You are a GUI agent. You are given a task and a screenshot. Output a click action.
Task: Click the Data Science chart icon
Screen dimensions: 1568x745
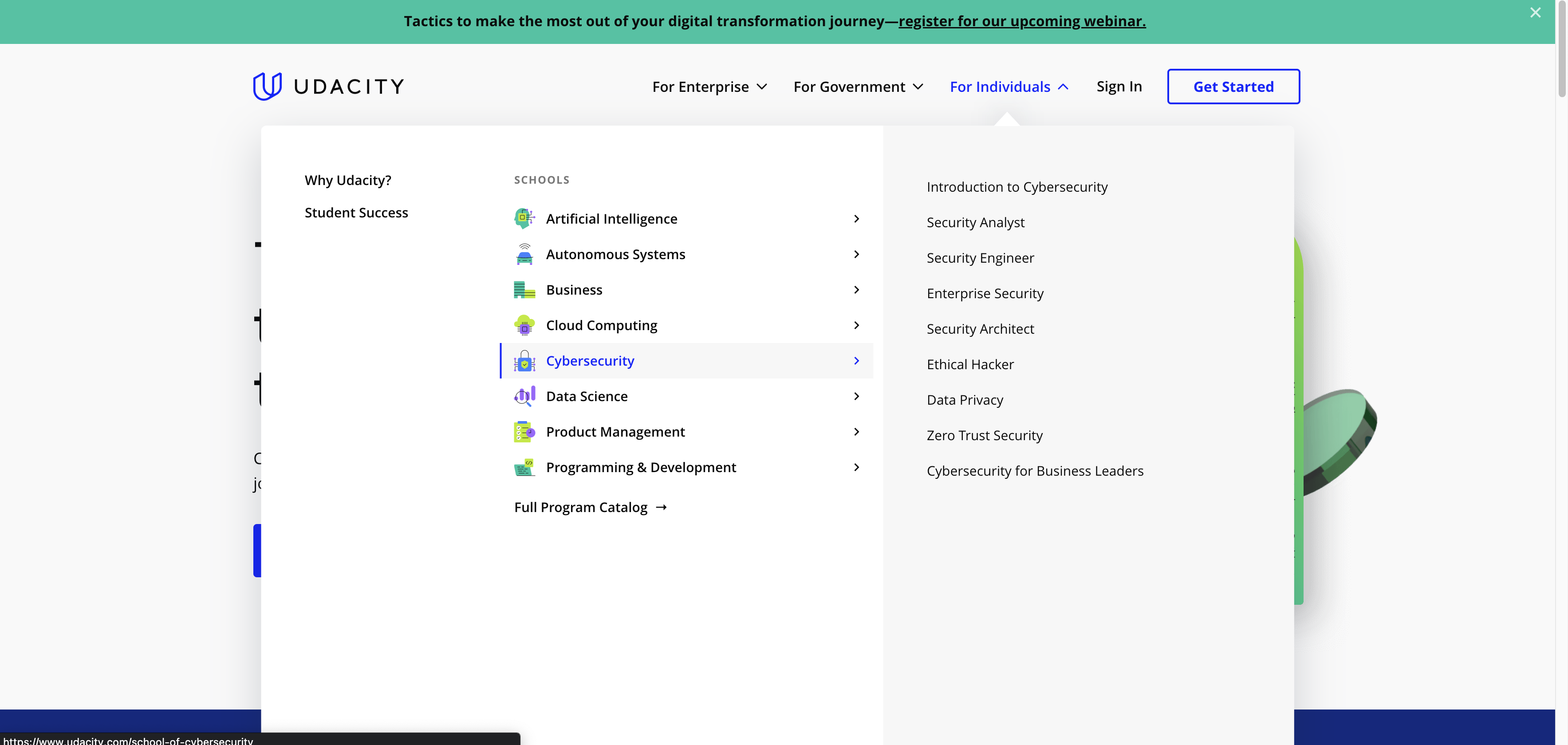[524, 396]
